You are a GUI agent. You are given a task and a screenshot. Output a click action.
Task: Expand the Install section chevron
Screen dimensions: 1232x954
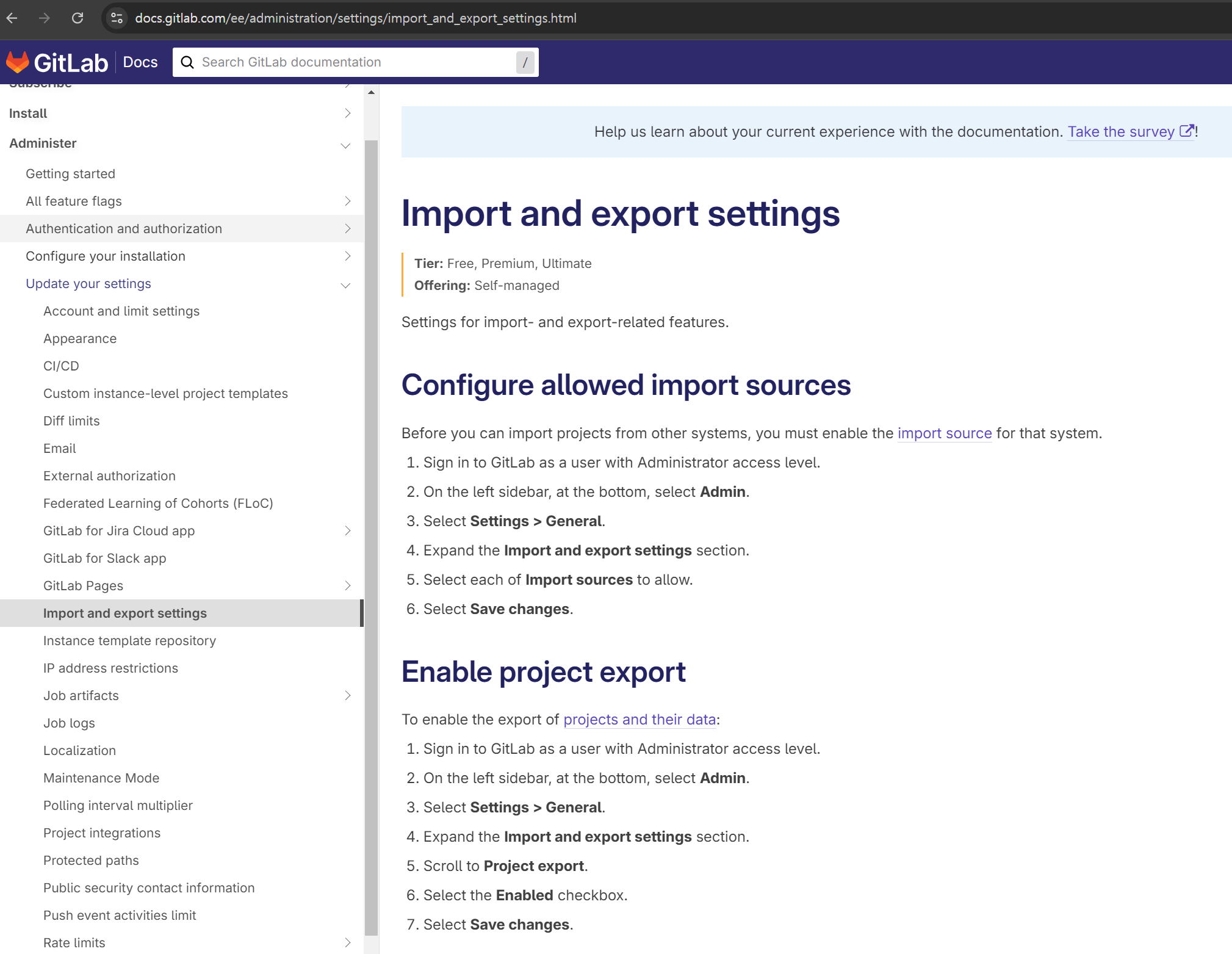(x=347, y=114)
